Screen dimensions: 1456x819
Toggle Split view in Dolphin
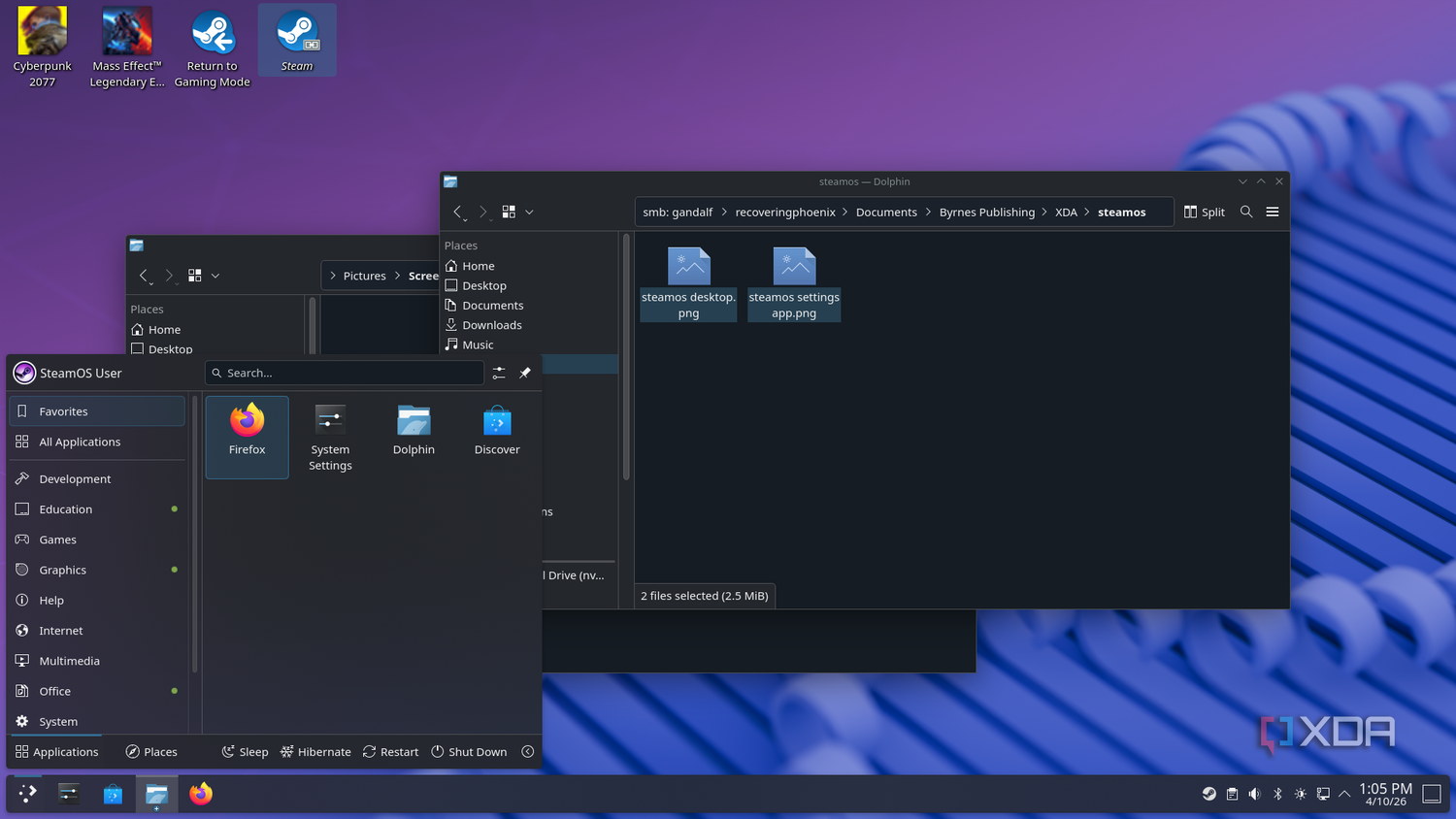click(1205, 212)
